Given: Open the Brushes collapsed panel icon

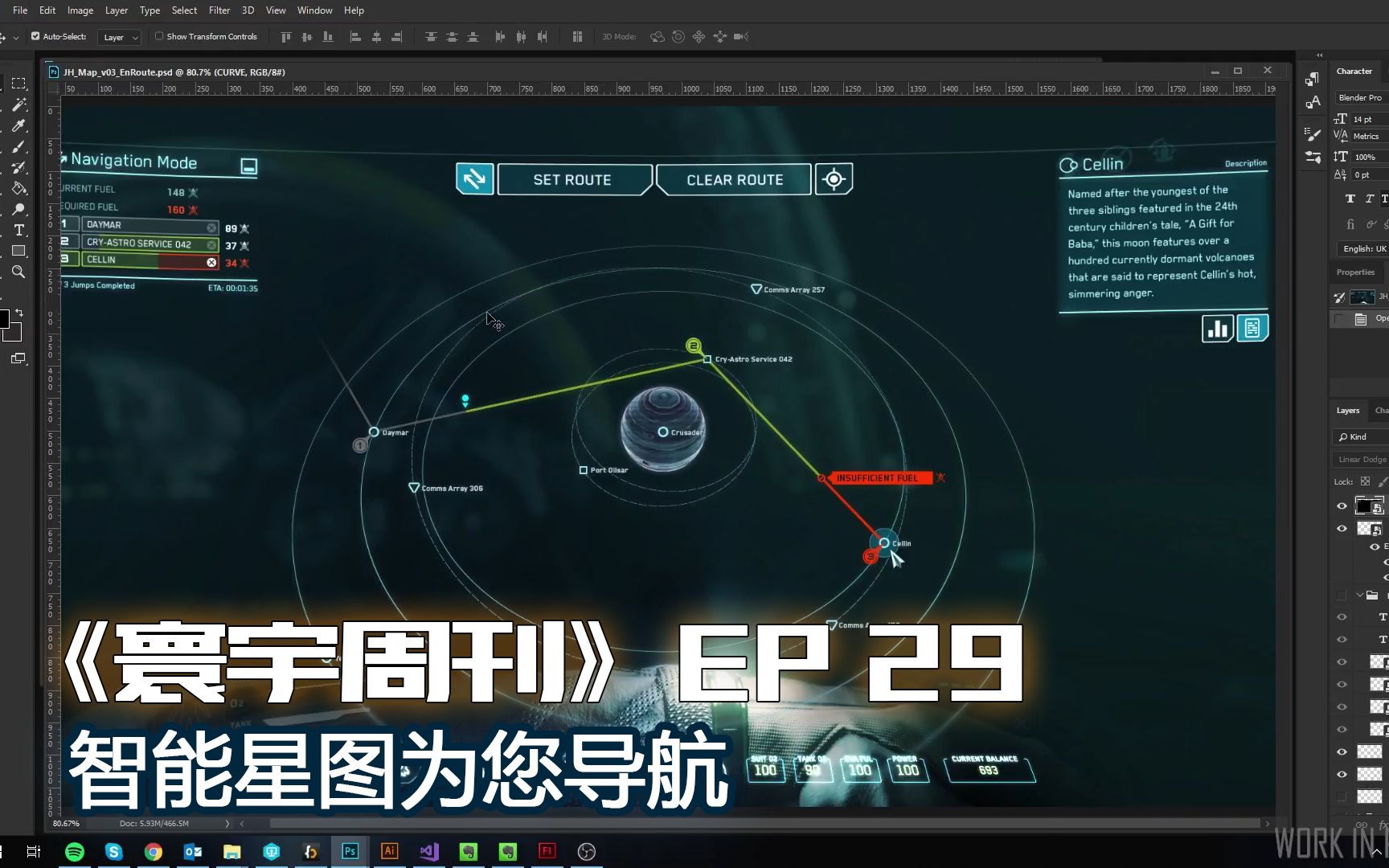Looking at the screenshot, I should coord(1313,134).
